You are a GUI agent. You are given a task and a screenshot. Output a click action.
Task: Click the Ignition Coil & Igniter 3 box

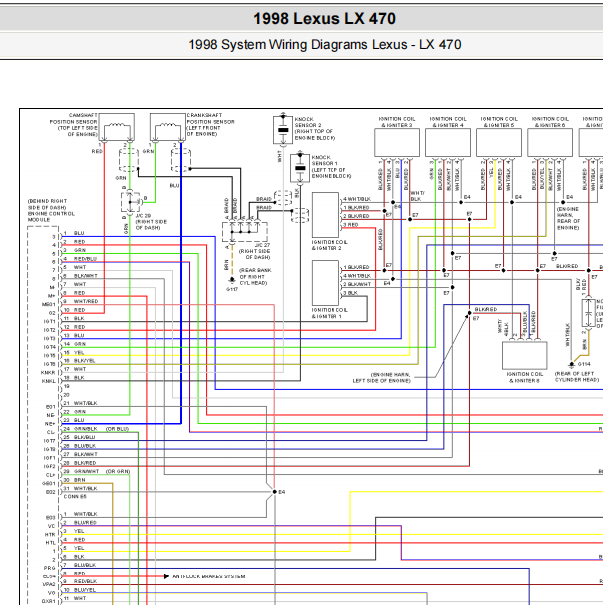point(397,142)
